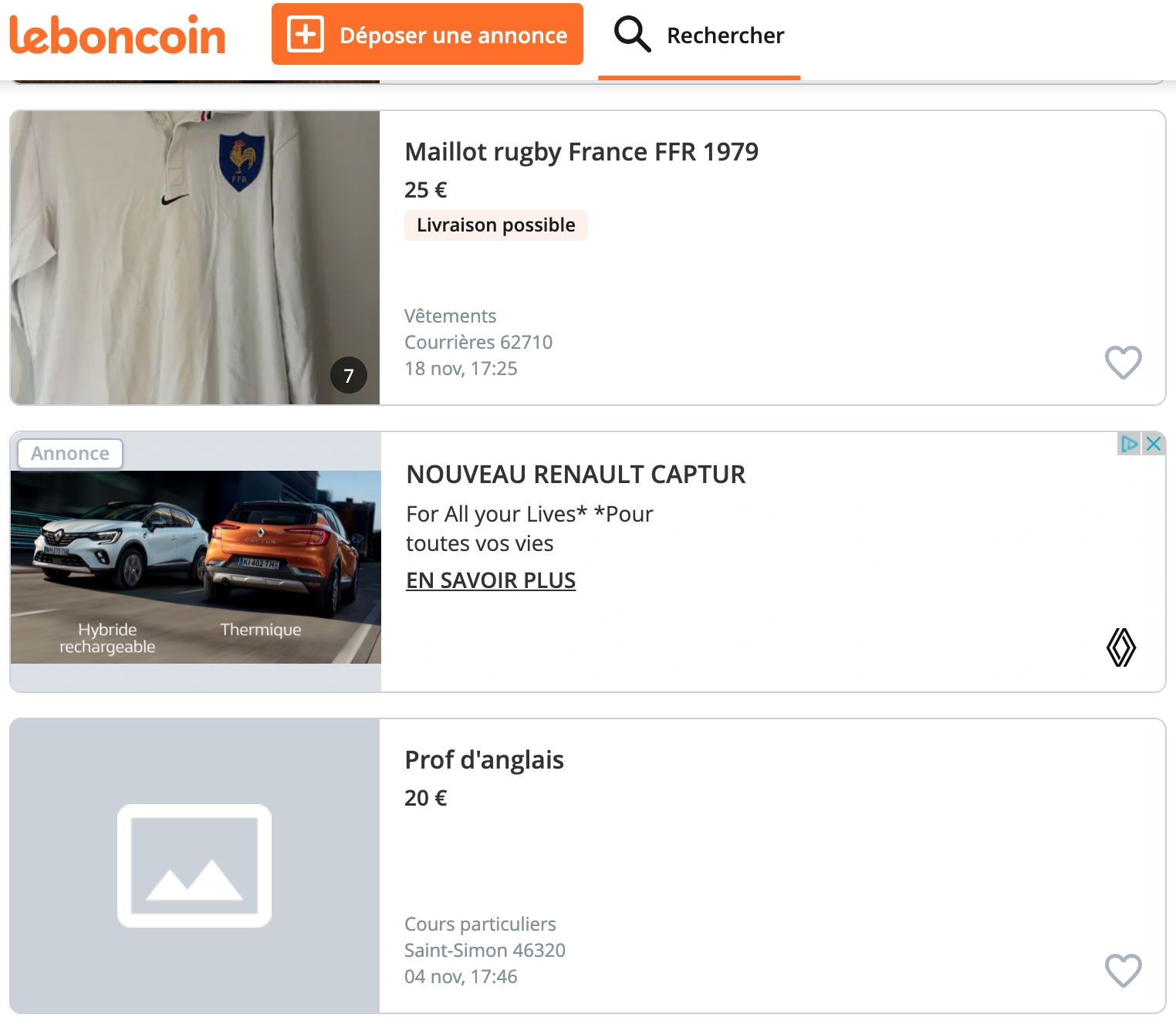Favorite the Prof d'anglais listing
This screenshot has height=1031, width=1176.
[x=1123, y=970]
